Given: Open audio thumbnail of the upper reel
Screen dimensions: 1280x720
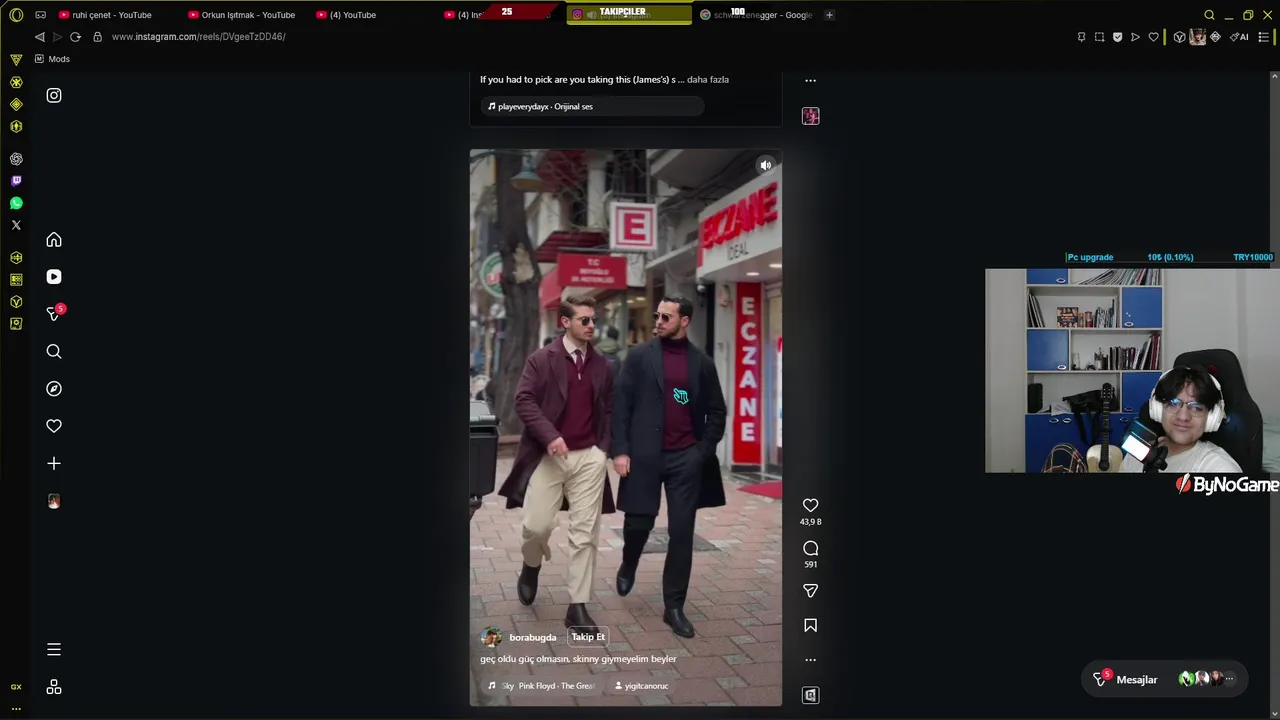Looking at the screenshot, I should tap(811, 116).
